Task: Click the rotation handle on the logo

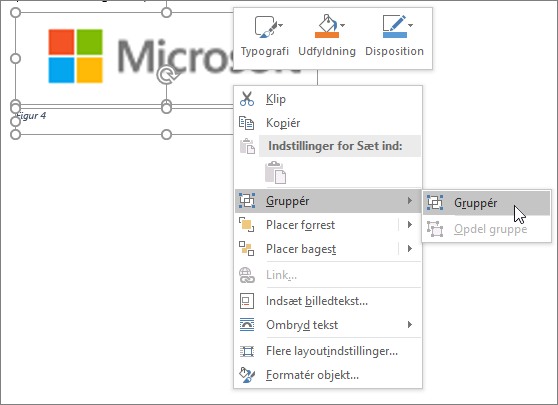Action: click(x=166, y=75)
